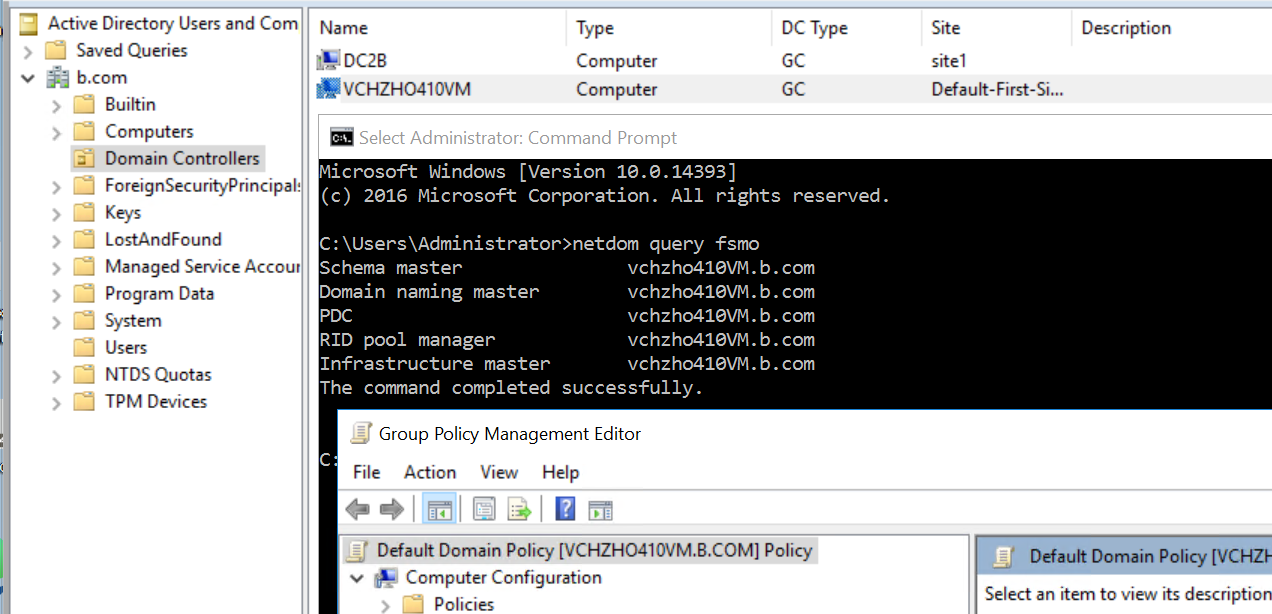Screen dimensions: 1272x614
Task: Click the Properties toolbar icon in Group Policy Editor
Action: pos(485,510)
